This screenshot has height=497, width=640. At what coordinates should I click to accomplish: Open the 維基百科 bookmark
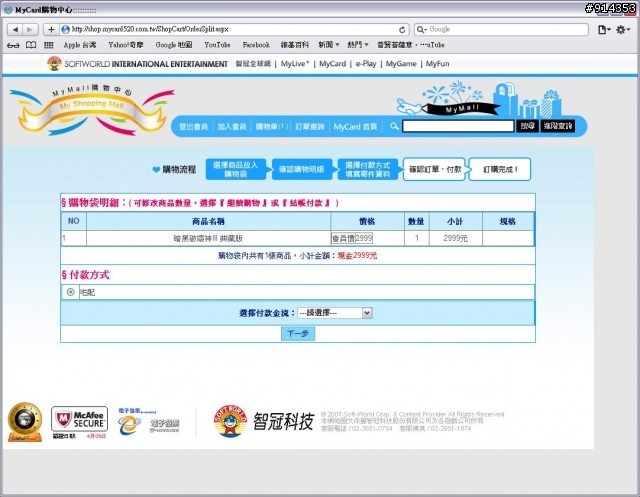click(x=295, y=45)
